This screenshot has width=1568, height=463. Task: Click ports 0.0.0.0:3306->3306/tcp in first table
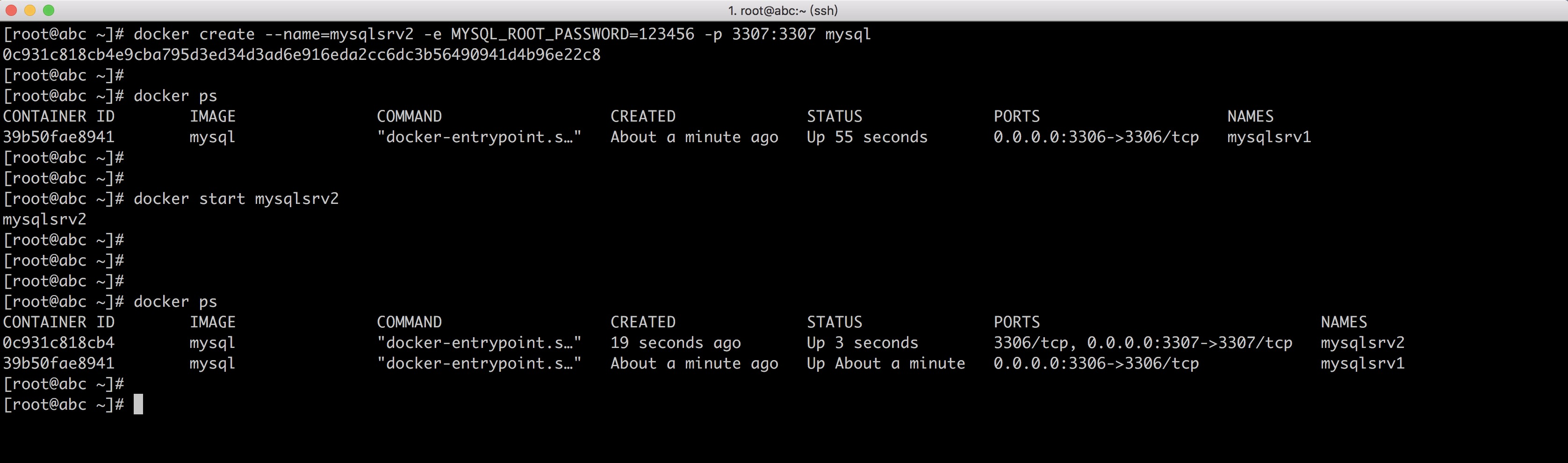pyautogui.click(x=1096, y=137)
